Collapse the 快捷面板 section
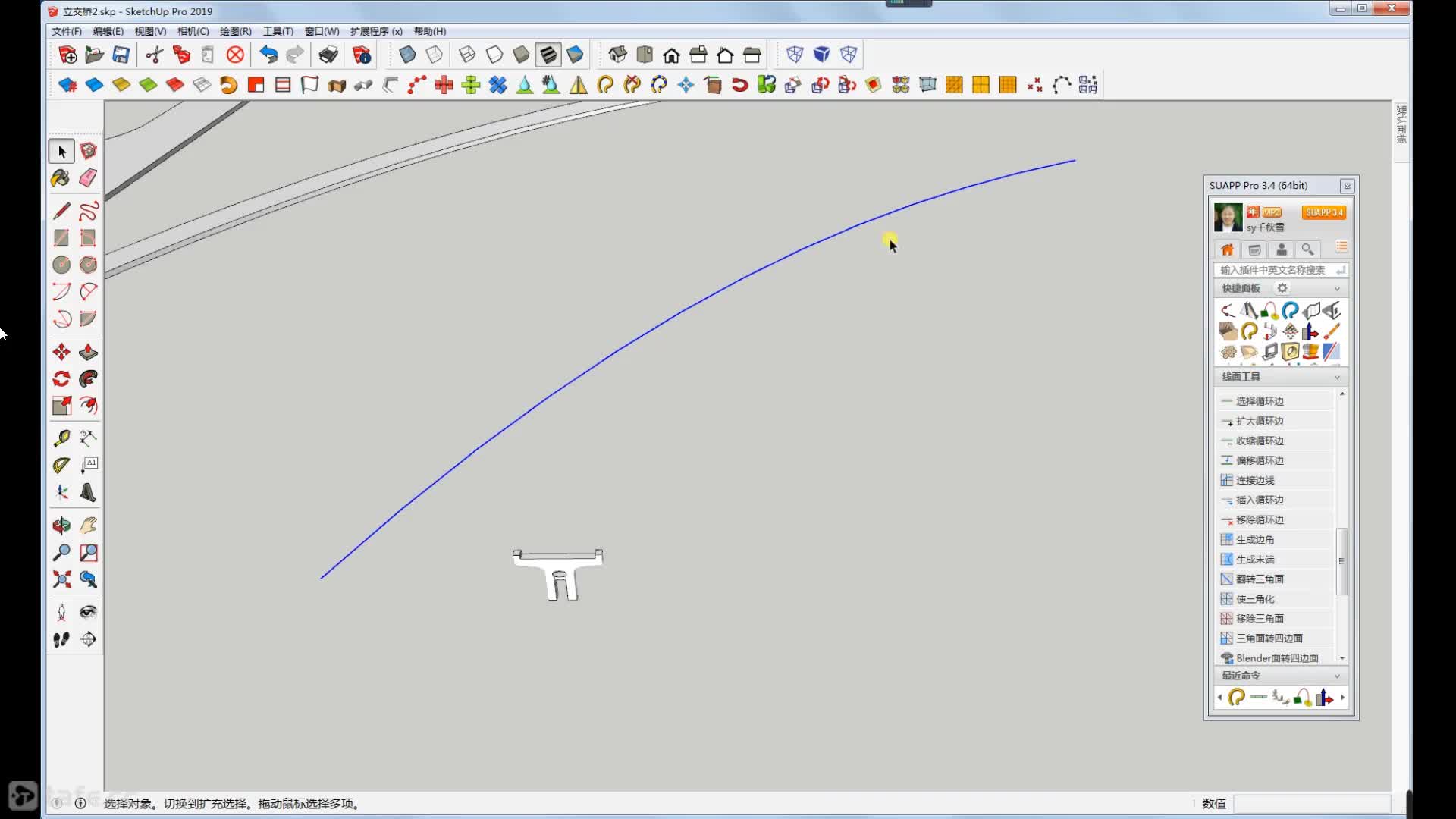The image size is (1456, 819). pyautogui.click(x=1337, y=288)
